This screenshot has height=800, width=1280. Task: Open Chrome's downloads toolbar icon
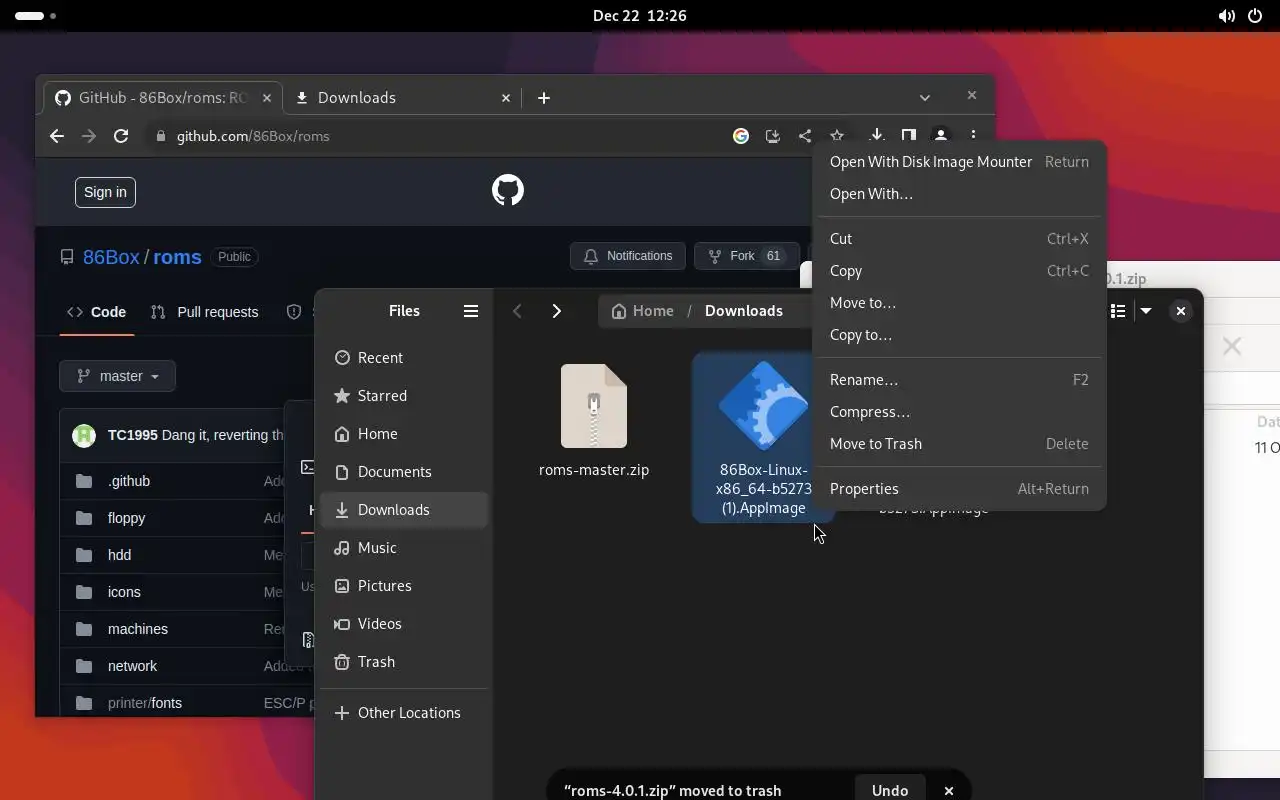877,135
